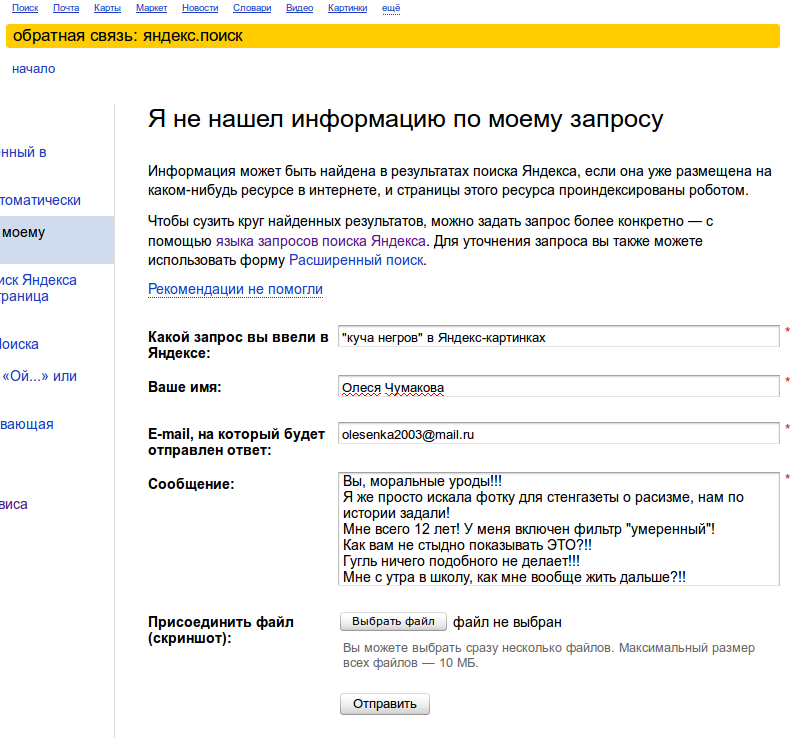This screenshot has height=749, width=804.
Task: Click the начало breadcrumb link
Action: coord(34,69)
